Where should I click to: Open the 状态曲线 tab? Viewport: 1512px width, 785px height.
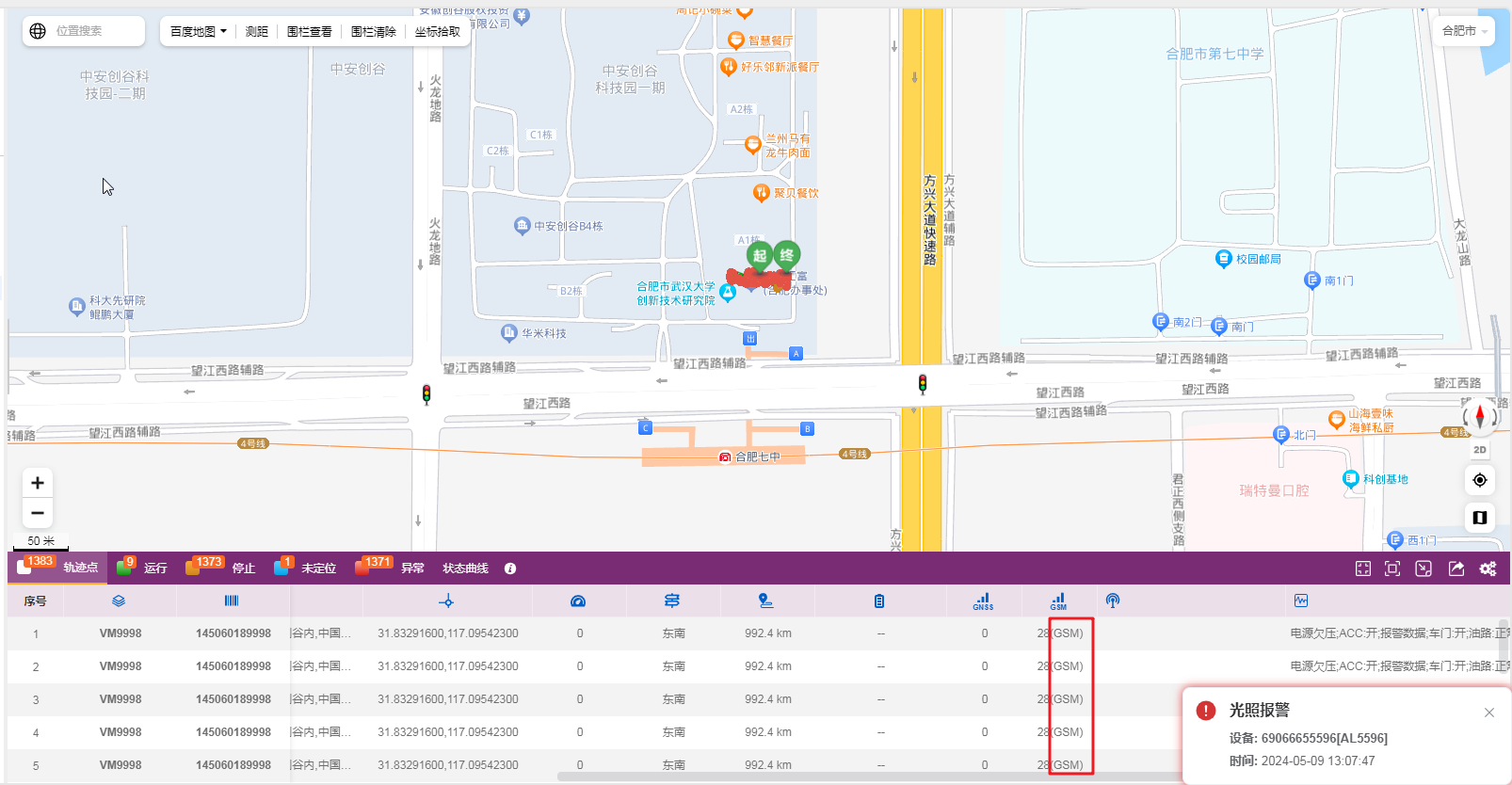point(465,569)
